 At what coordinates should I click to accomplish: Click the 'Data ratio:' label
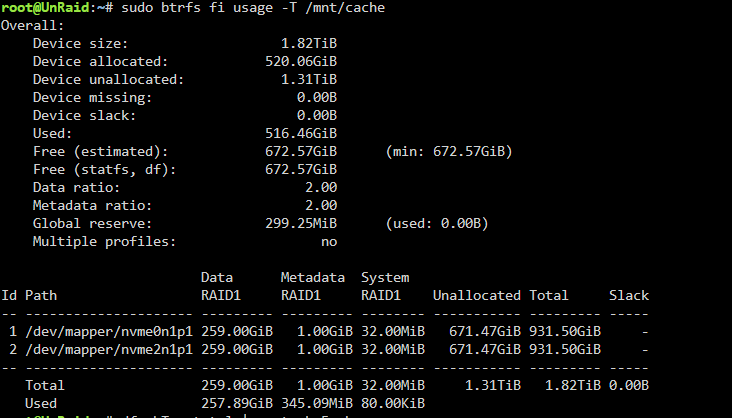(77, 188)
